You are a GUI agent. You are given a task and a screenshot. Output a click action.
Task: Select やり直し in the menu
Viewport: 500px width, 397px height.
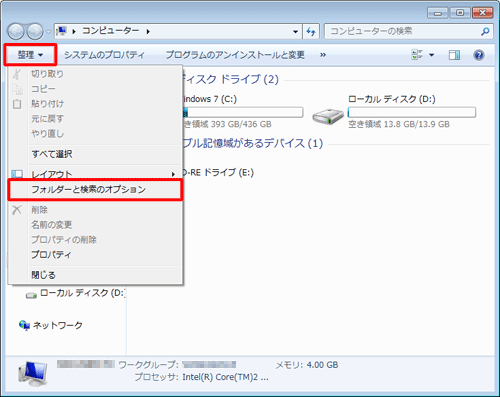click(95, 134)
